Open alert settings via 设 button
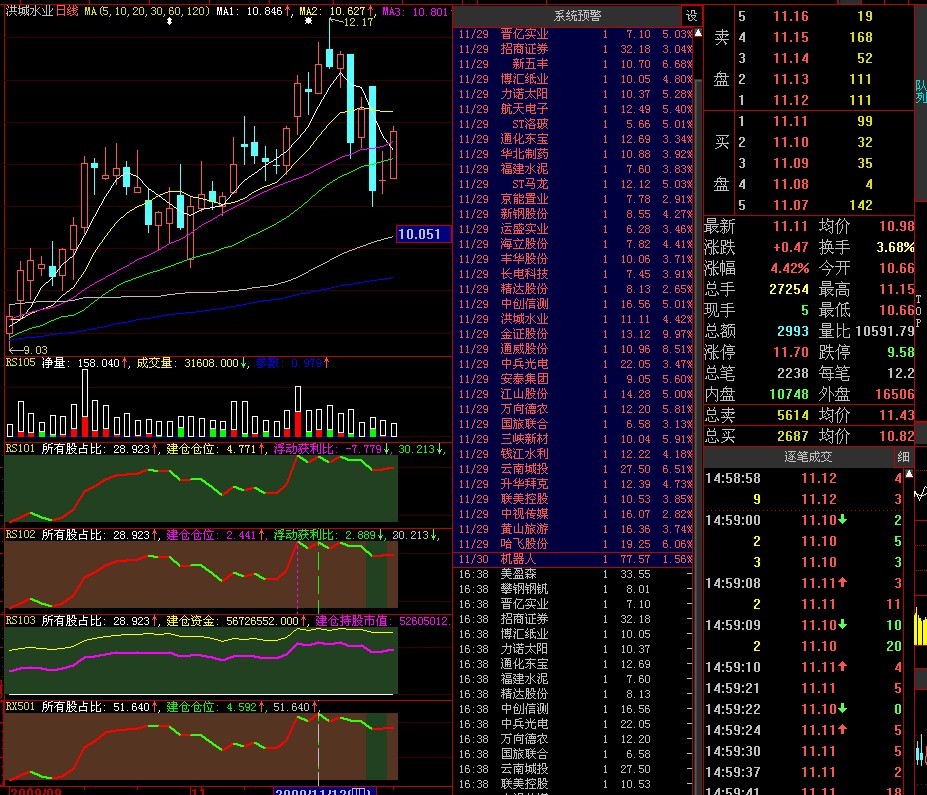Viewport: 927px width, 795px height. [692, 15]
